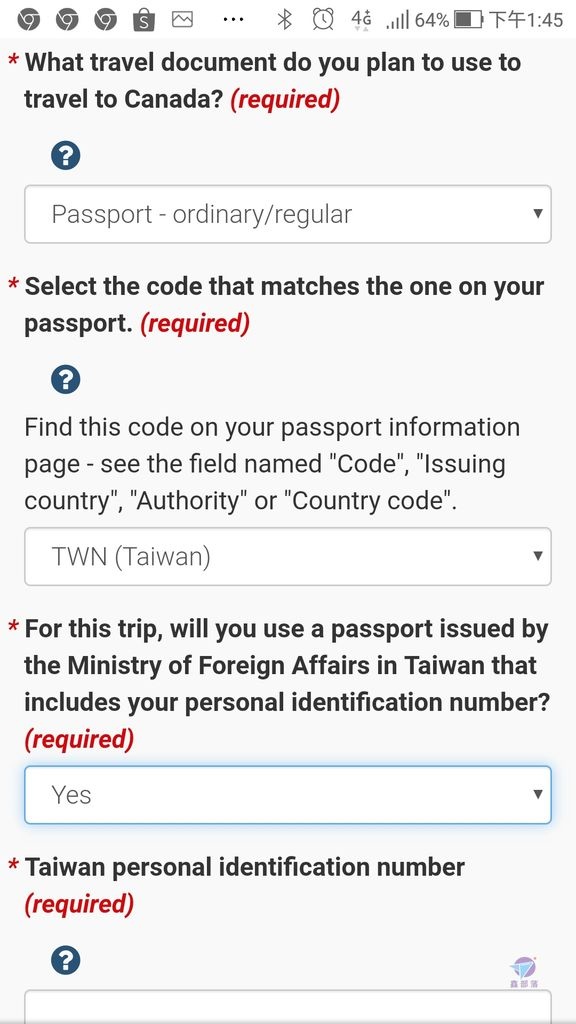Tap the Shopee bag notification icon
Screen dimensions: 576x1024
pos(144,20)
